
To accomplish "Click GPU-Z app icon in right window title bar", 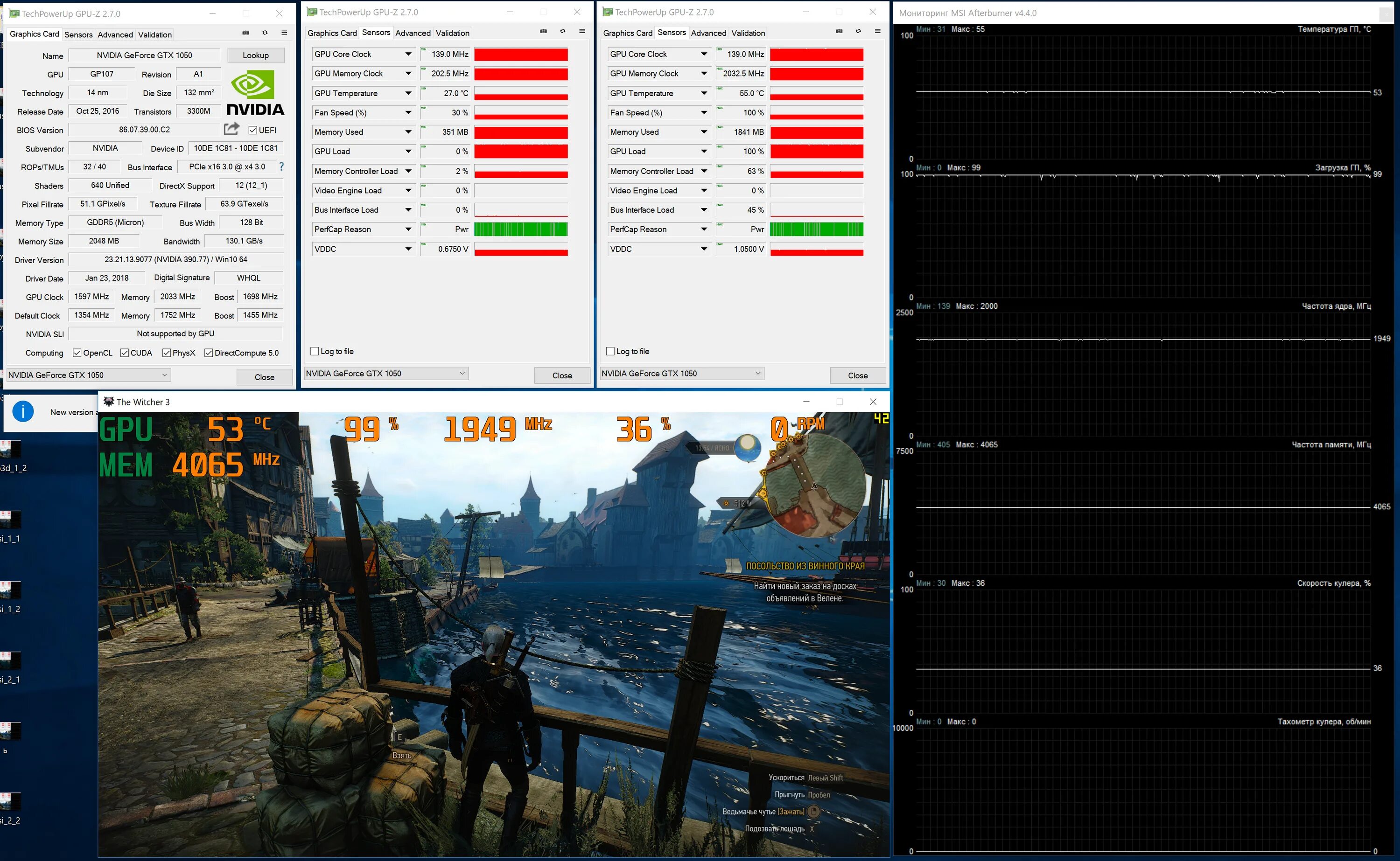I will click(x=608, y=12).
